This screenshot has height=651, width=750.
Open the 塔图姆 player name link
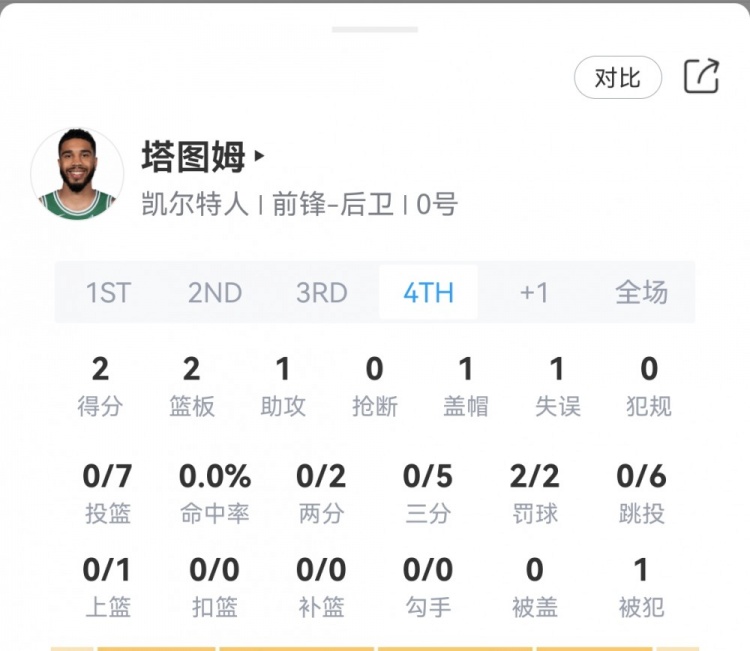tap(193, 157)
